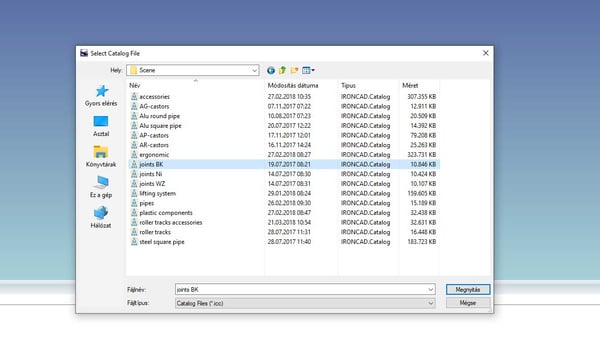Select the pipes catalog file icon
Screen dimensions: 600x362
[x=134, y=203]
